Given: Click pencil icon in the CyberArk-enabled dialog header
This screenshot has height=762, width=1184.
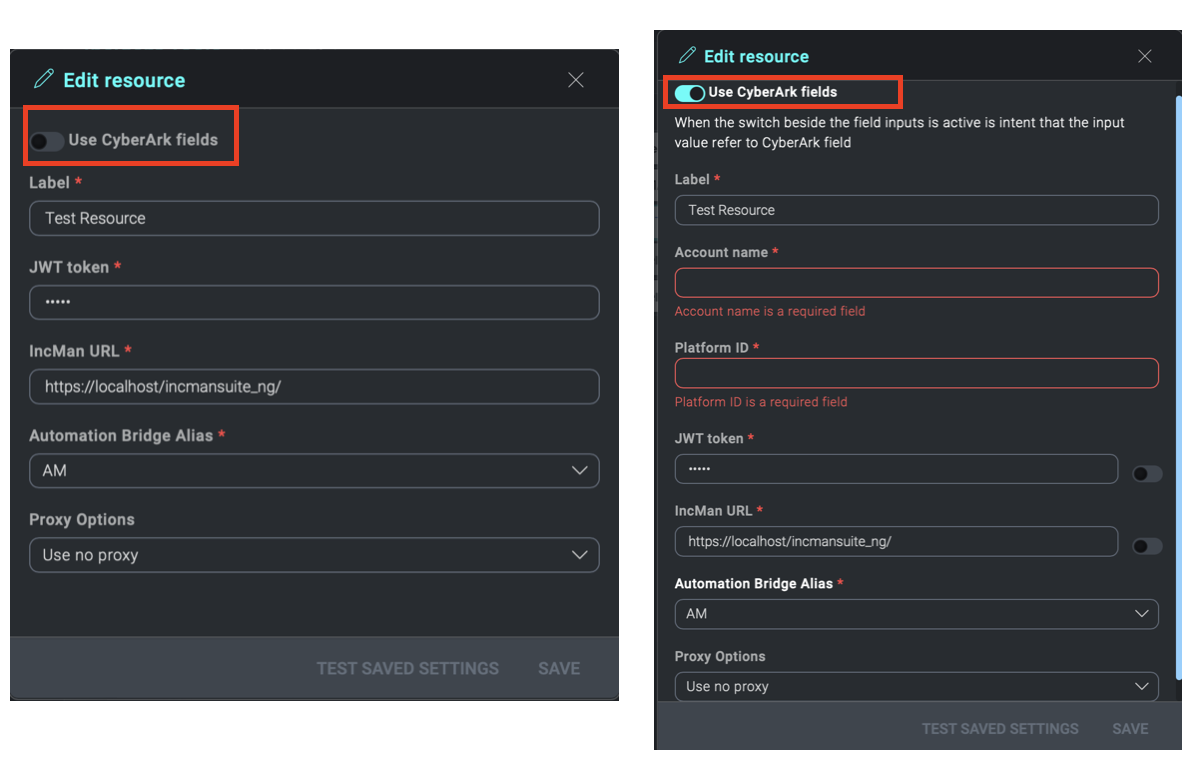Looking at the screenshot, I should [x=687, y=55].
